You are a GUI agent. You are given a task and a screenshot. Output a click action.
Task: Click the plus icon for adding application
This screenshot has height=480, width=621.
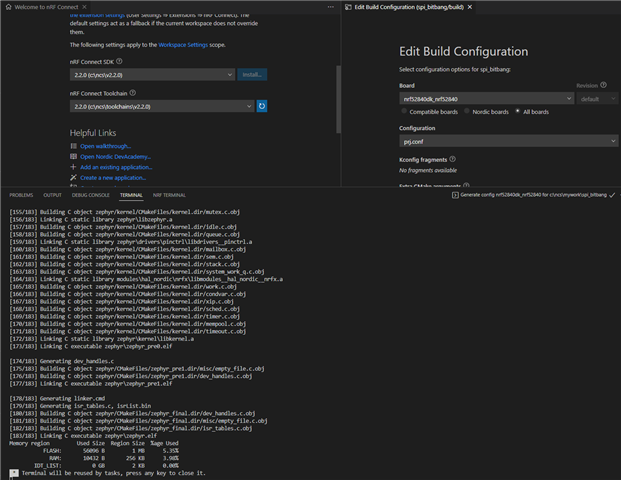[x=73, y=167]
